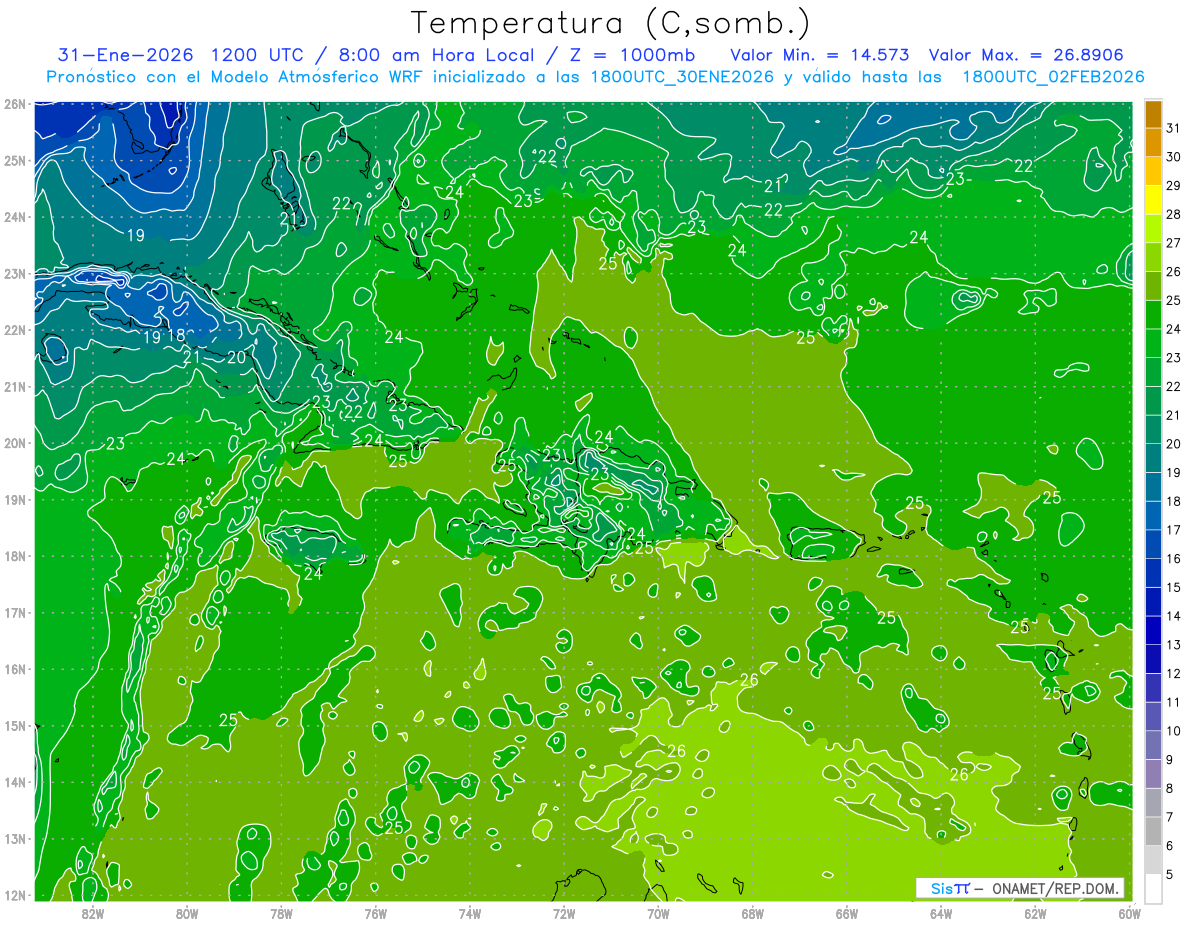1200x927 pixels.
Task: Click the gray legend band between 6 and 7
Action: tap(1153, 832)
